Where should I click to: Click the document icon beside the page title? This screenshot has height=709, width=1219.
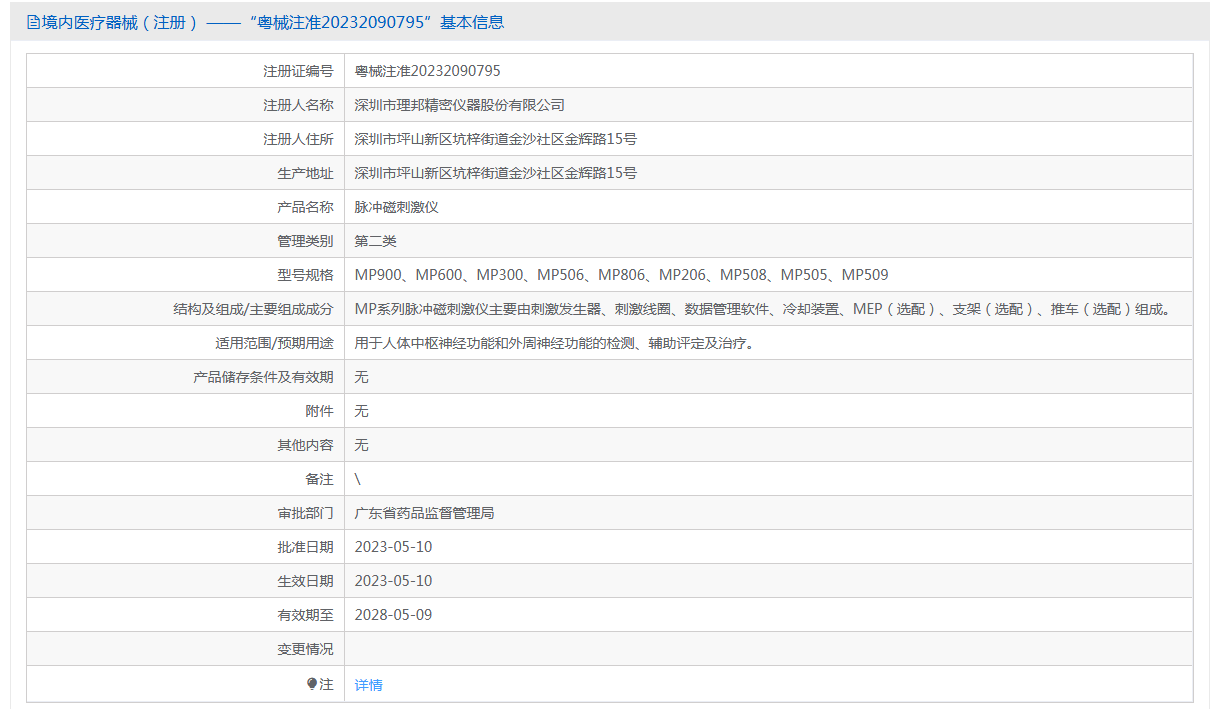(x=34, y=22)
